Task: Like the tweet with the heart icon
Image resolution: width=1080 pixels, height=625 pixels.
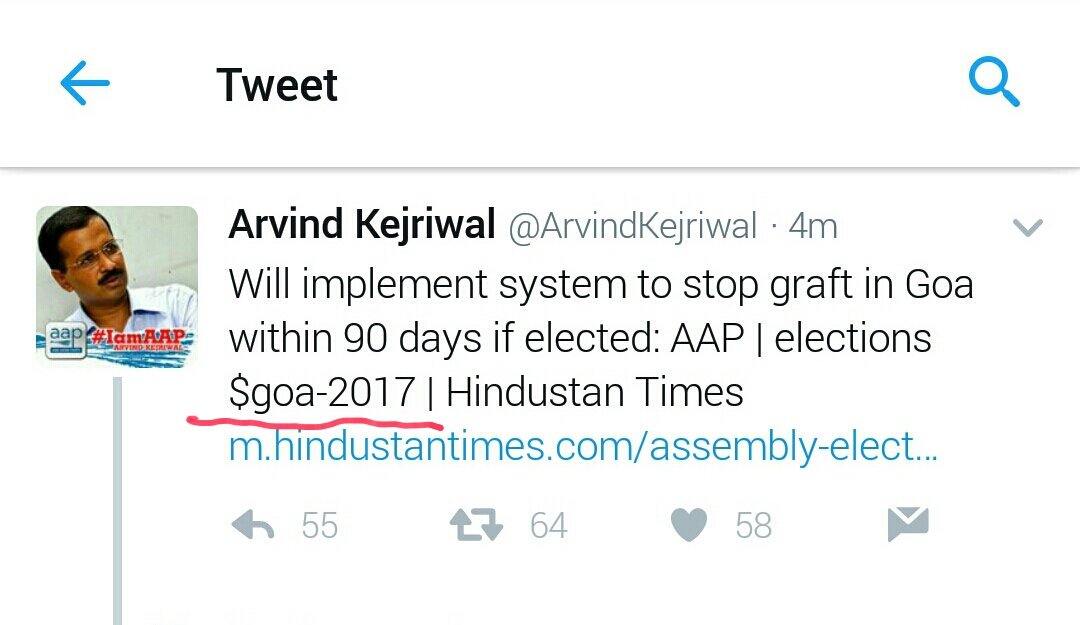Action: 689,525
